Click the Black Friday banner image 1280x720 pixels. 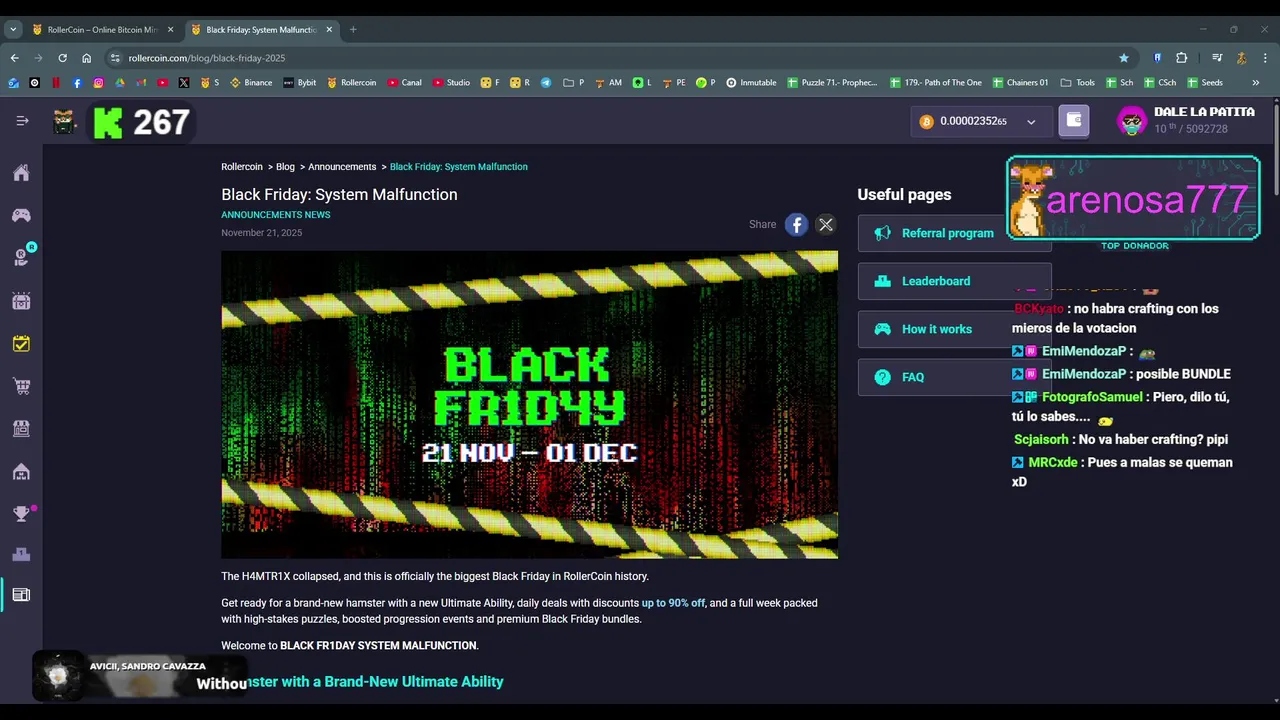click(x=529, y=404)
